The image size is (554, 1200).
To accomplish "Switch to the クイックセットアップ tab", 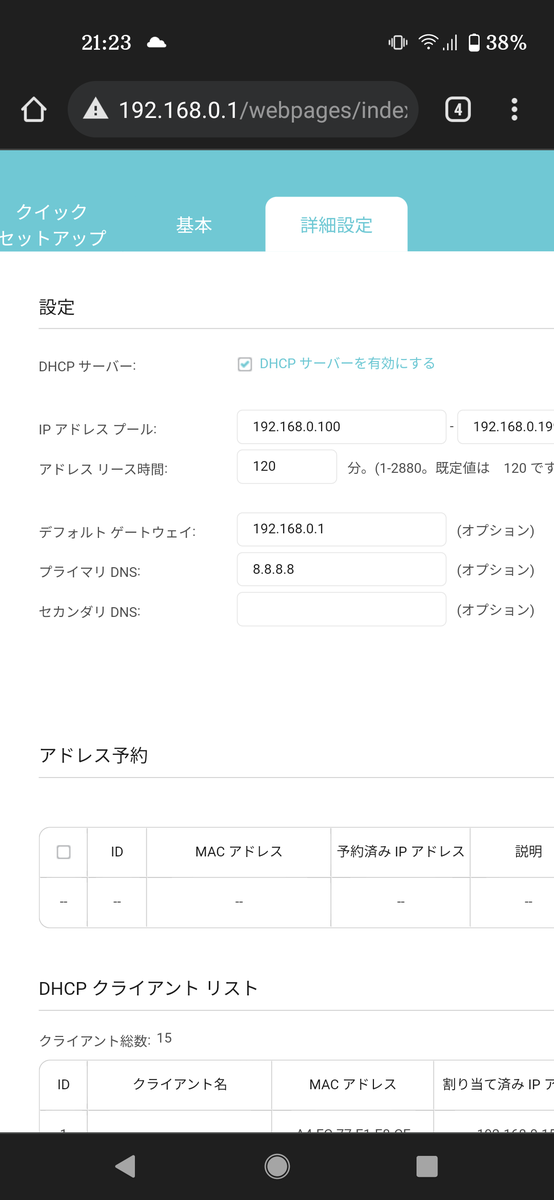I will click(52, 225).
